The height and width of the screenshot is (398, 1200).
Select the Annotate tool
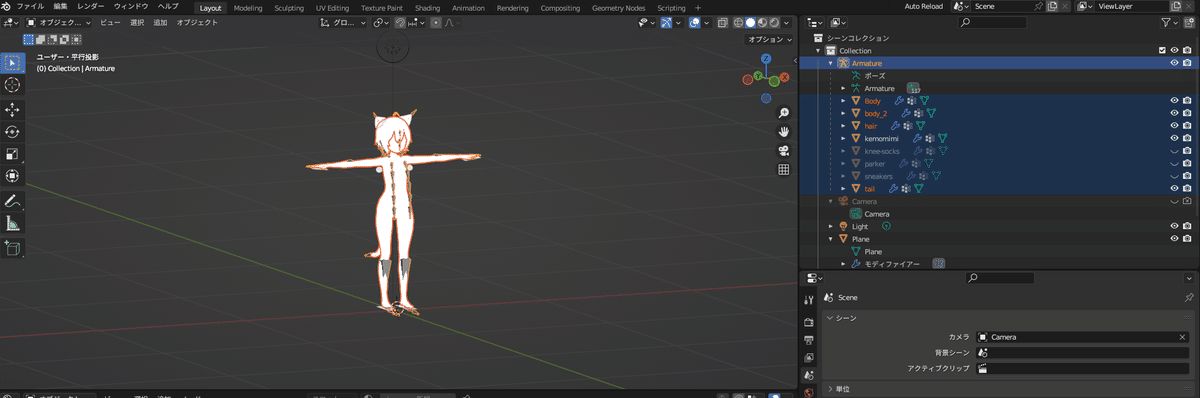point(13,201)
